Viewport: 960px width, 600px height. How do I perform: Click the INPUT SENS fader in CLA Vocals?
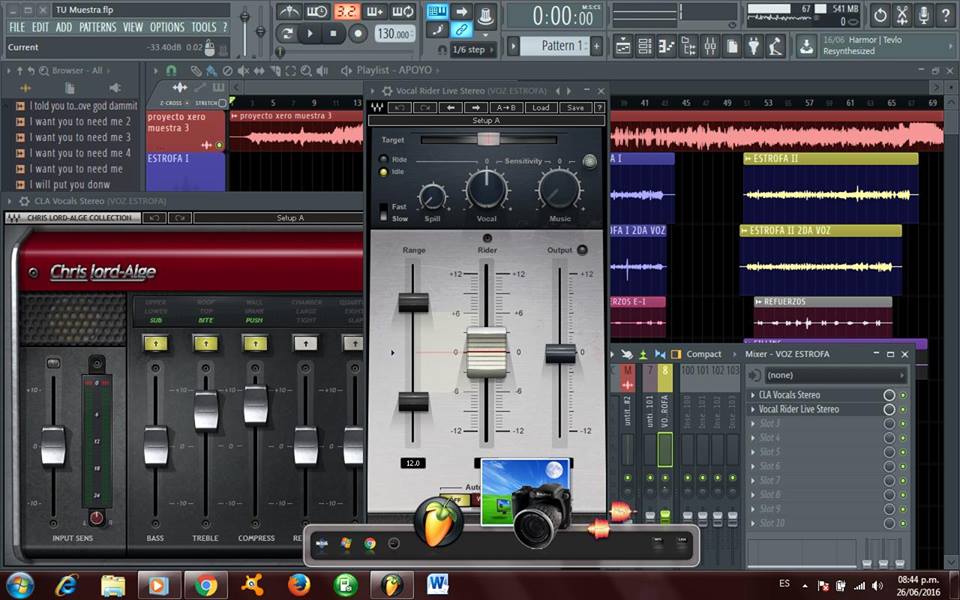point(53,446)
